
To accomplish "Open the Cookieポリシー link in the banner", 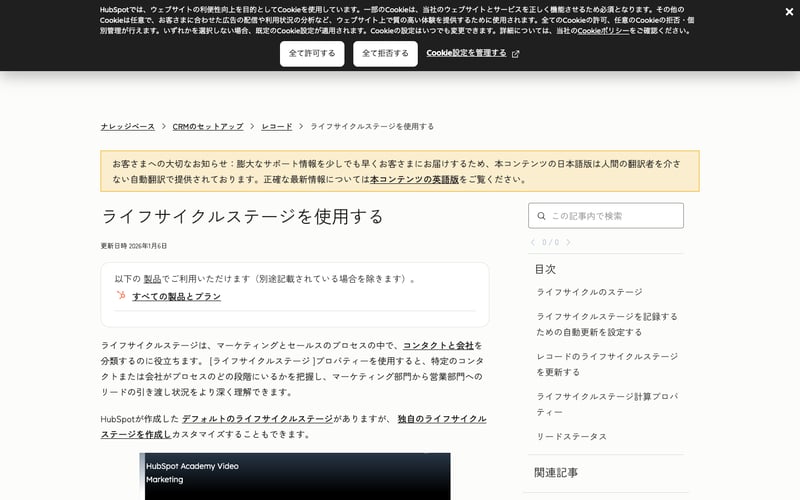I will [603, 31].
